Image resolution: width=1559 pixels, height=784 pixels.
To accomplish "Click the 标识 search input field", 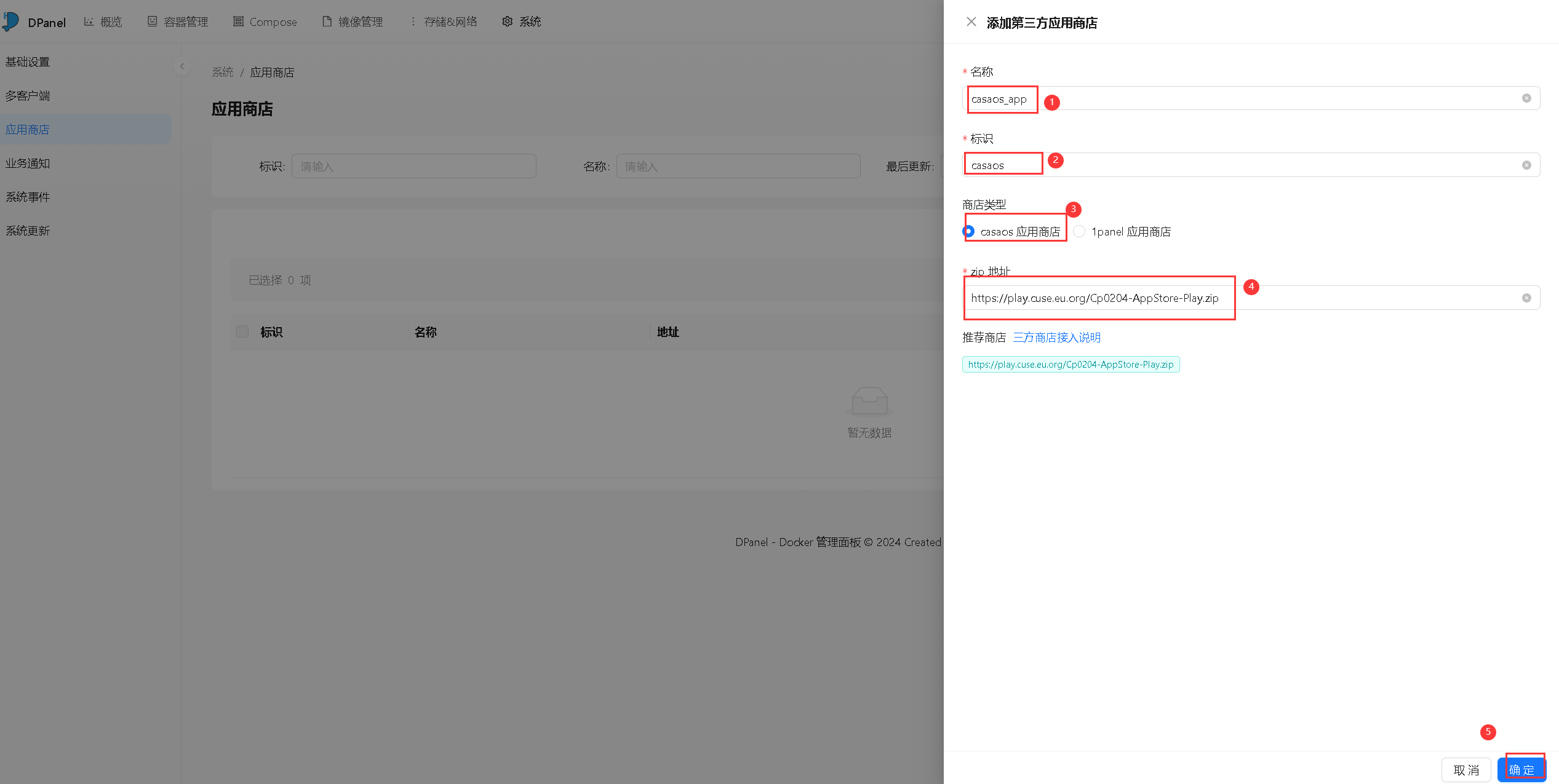I will 413,165.
